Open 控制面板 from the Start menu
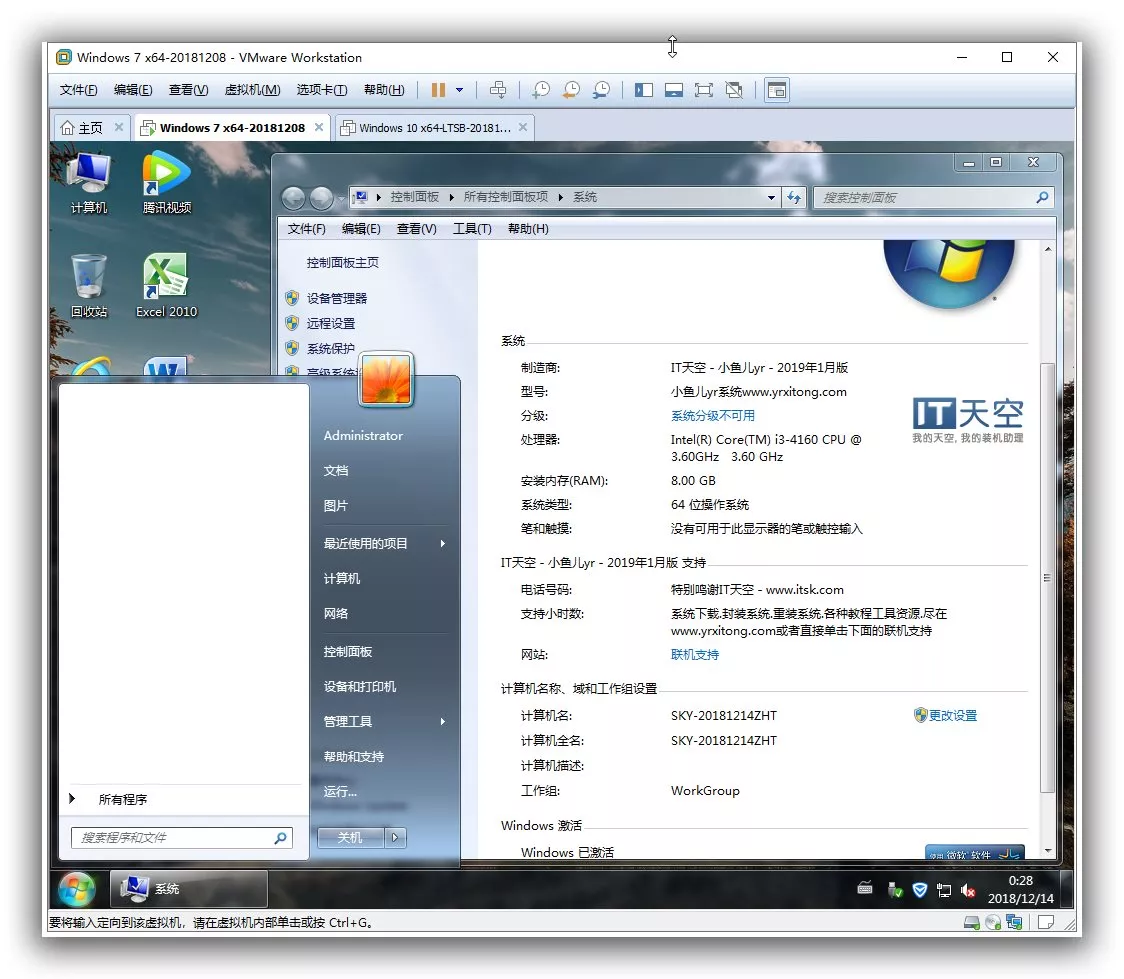 348,651
